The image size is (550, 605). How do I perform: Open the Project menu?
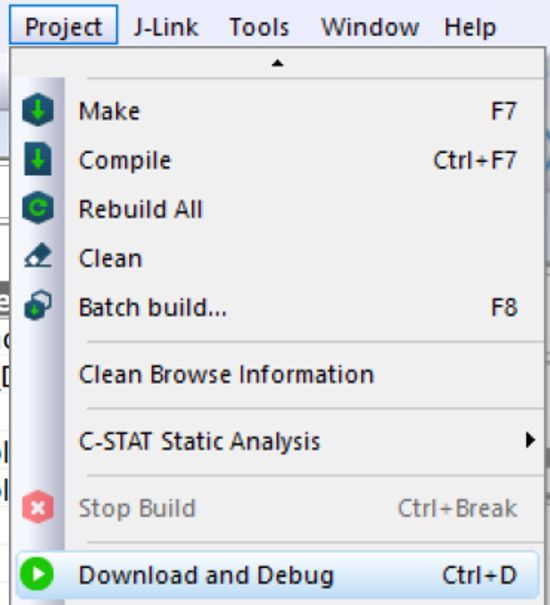pyautogui.click(x=64, y=27)
